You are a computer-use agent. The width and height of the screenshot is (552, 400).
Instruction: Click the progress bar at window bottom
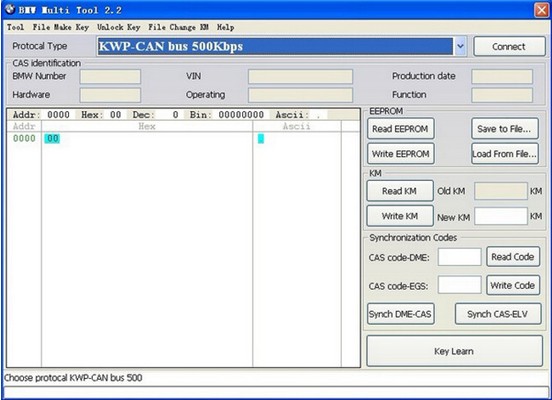(x=276, y=391)
